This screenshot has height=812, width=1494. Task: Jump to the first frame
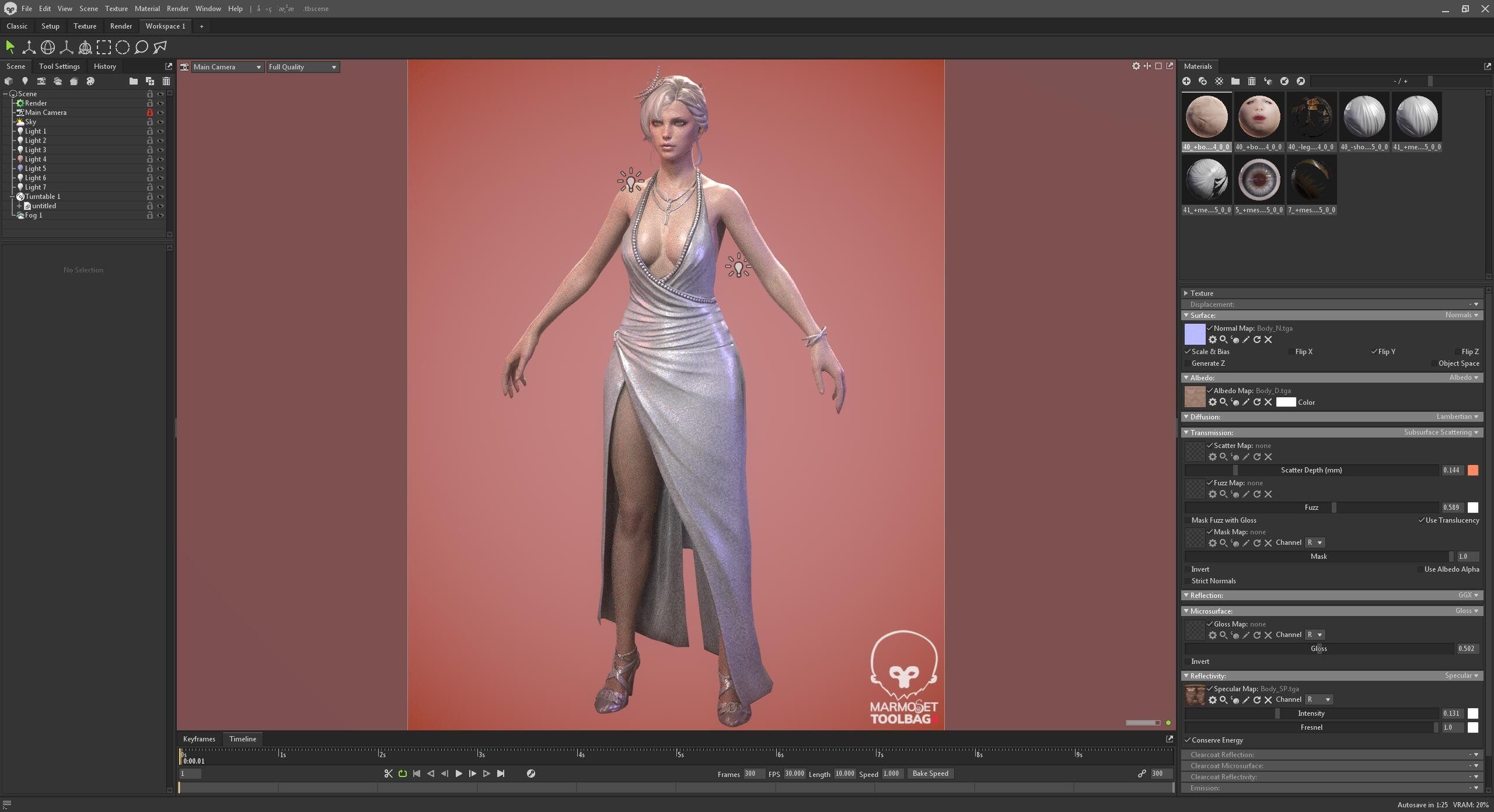click(x=417, y=773)
